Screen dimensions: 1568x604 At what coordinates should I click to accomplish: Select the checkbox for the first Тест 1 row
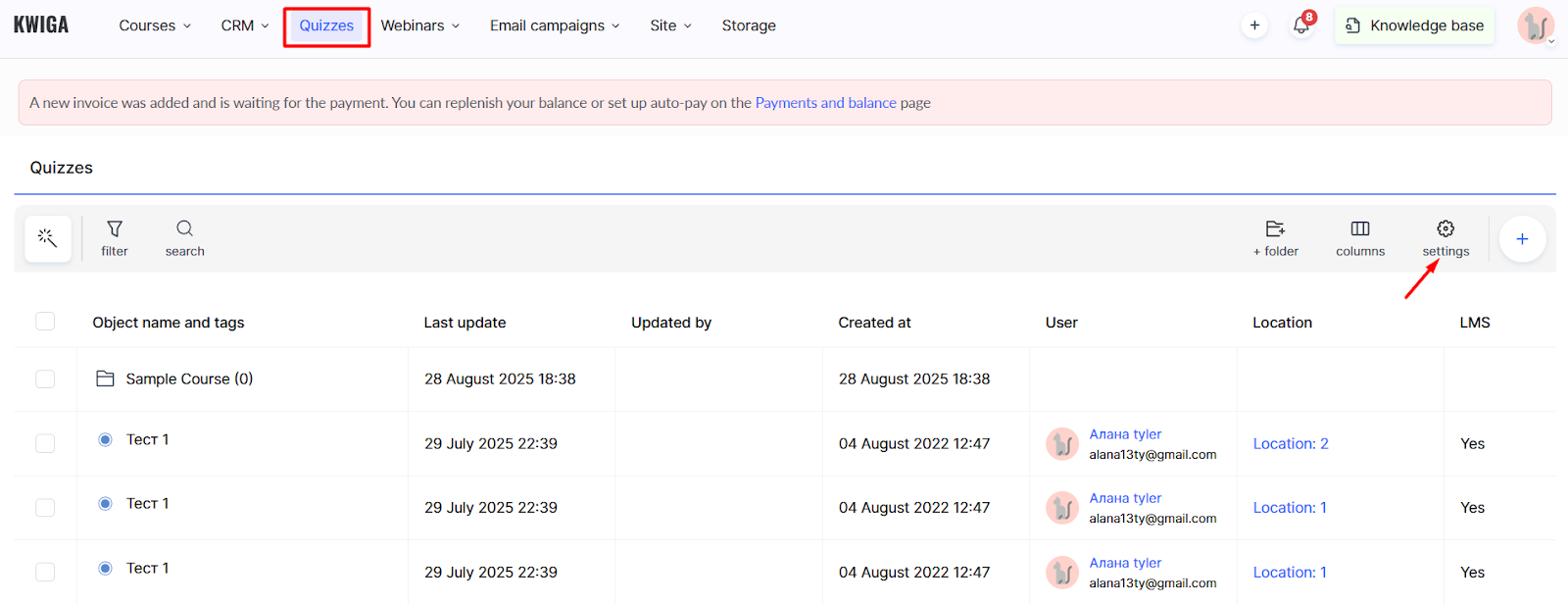click(x=45, y=443)
